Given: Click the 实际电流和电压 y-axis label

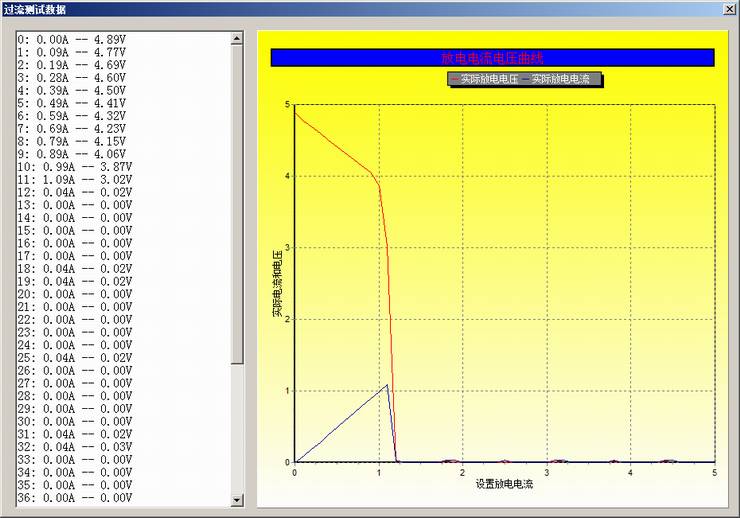Looking at the screenshot, I should point(277,284).
